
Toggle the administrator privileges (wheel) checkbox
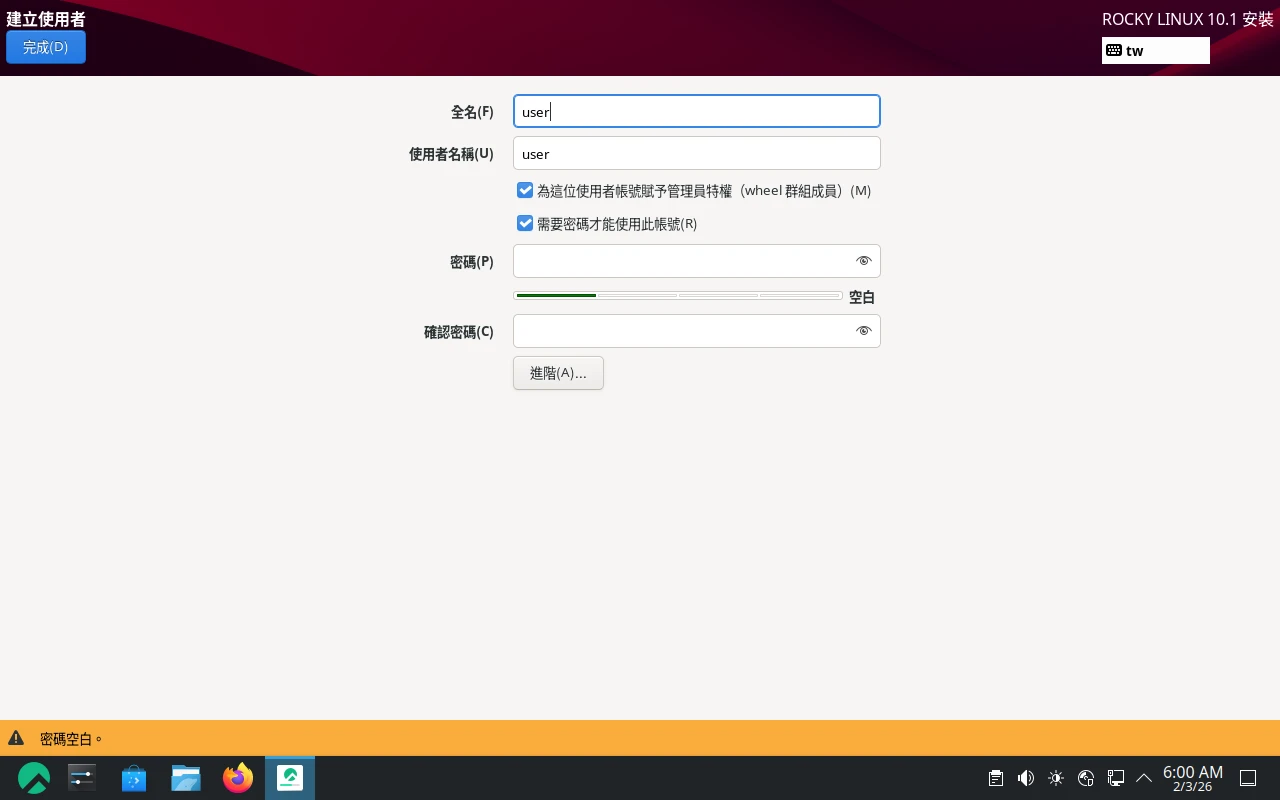525,190
